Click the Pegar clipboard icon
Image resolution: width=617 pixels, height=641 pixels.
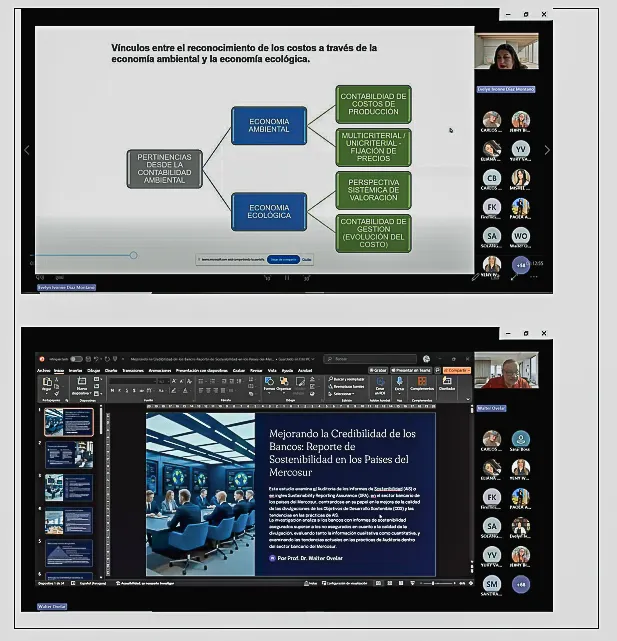pyautogui.click(x=47, y=385)
